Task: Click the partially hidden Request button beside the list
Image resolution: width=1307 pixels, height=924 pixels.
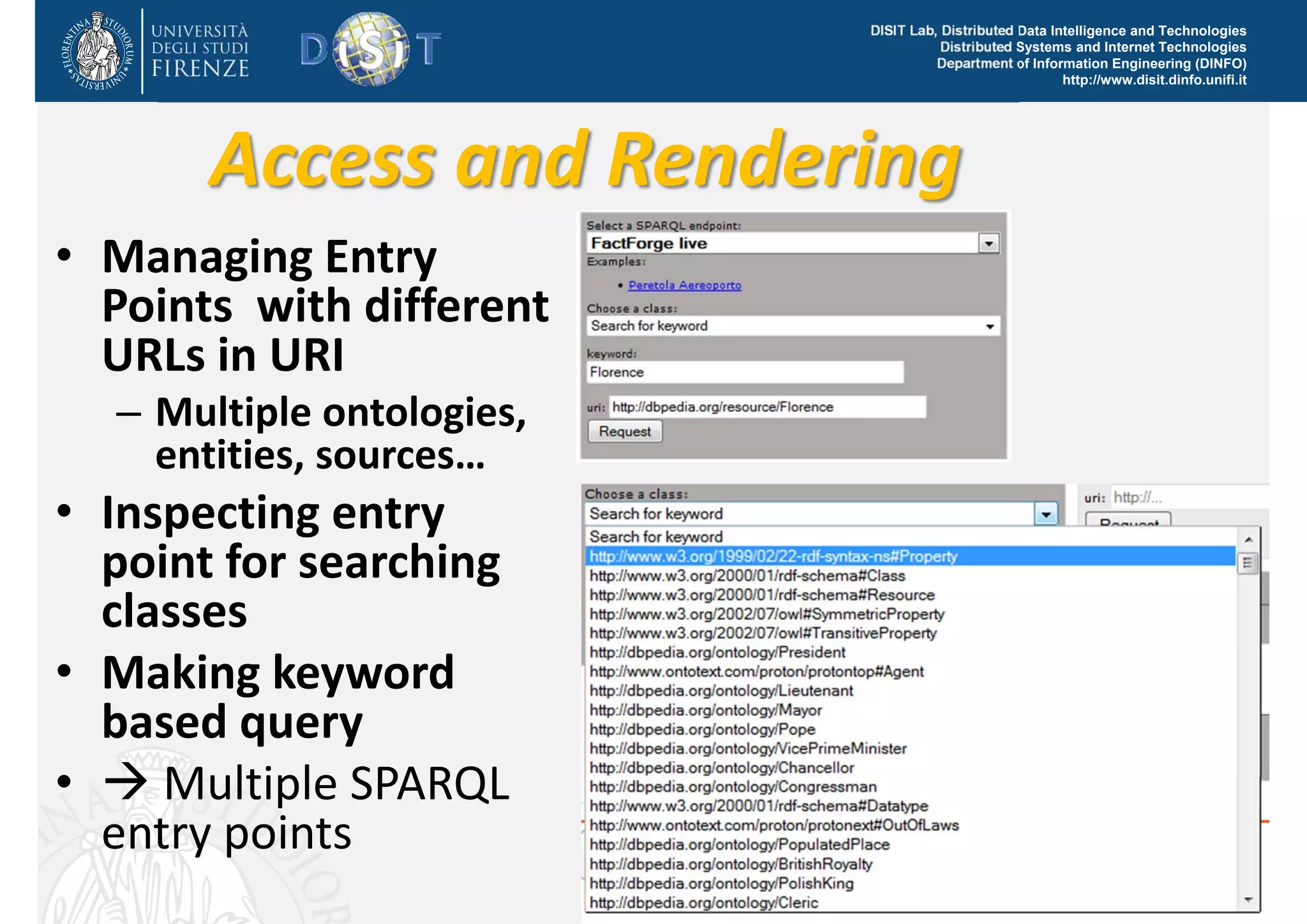Action: [1128, 519]
